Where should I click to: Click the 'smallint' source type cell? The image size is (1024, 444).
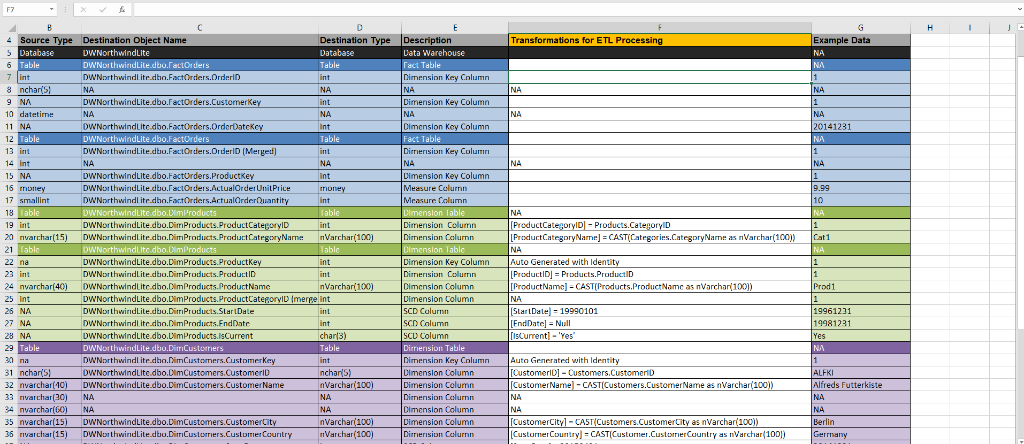50,200
